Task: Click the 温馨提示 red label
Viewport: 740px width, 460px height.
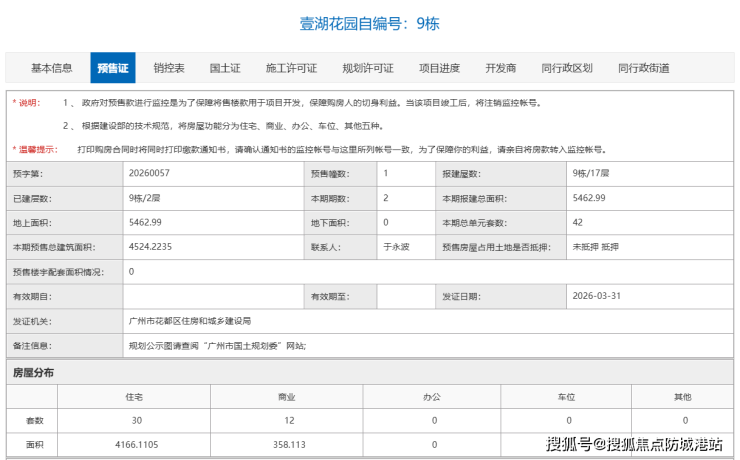Action: 35,150
